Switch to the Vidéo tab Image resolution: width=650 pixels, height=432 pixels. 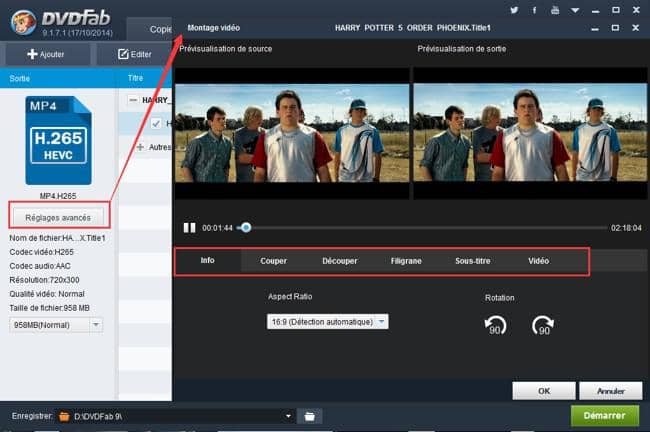tap(538, 261)
